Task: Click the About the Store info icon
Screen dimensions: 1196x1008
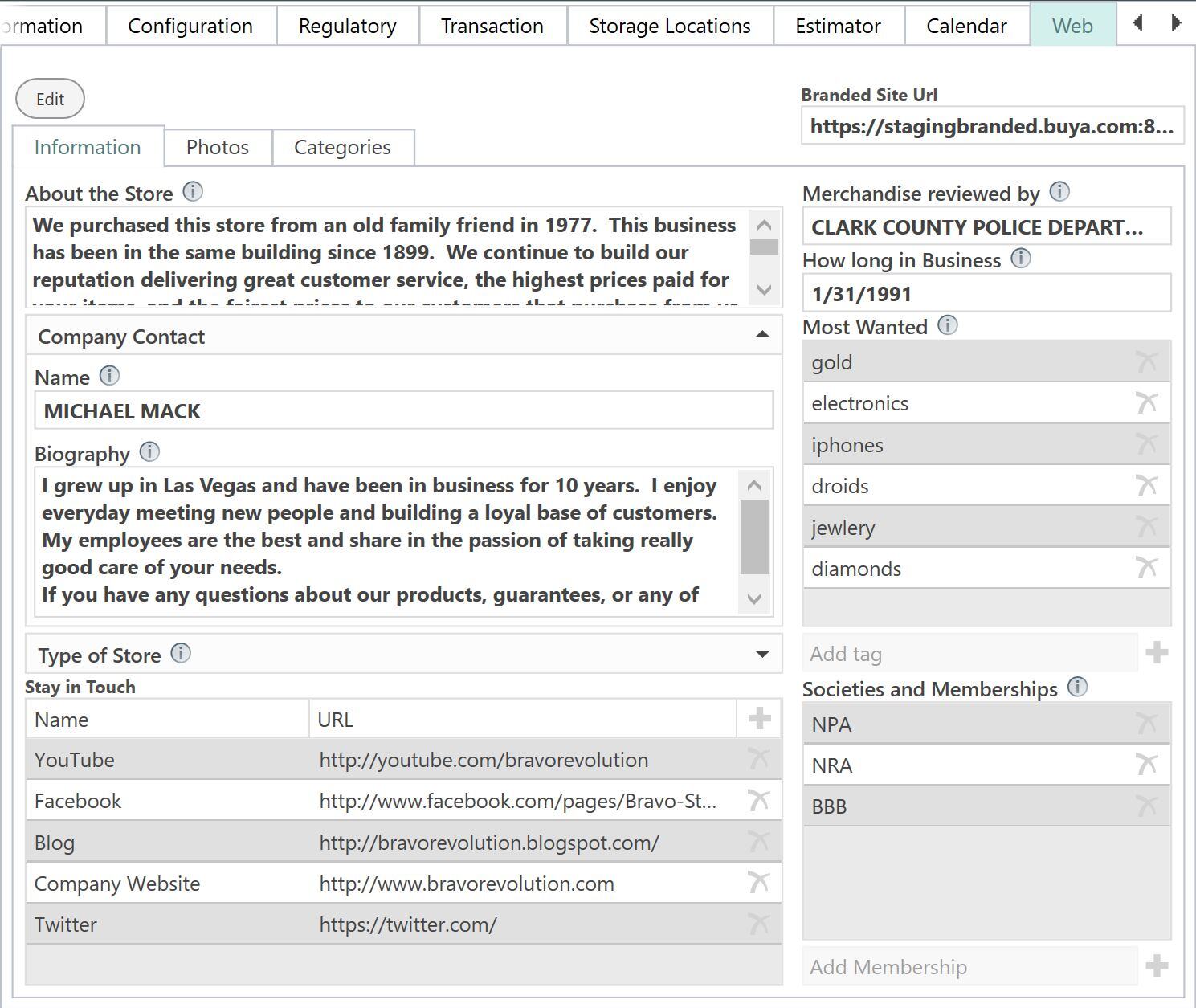Action: (x=193, y=192)
